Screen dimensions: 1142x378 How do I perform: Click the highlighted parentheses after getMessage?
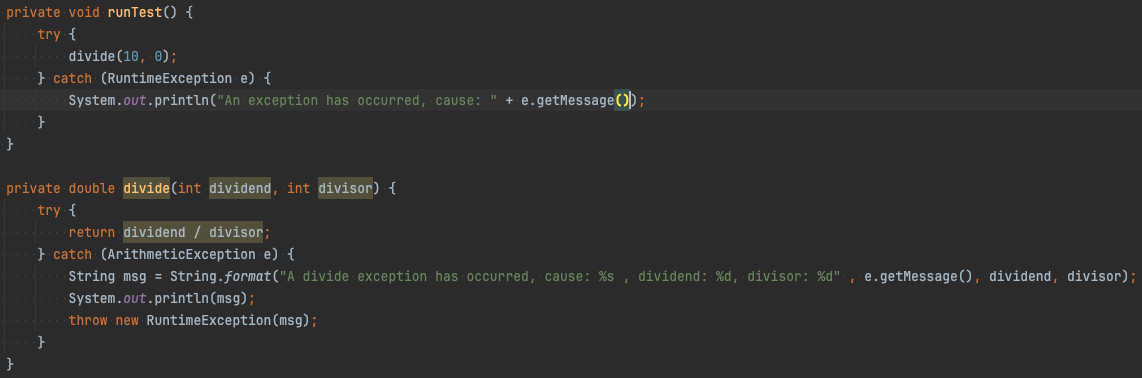coord(622,101)
